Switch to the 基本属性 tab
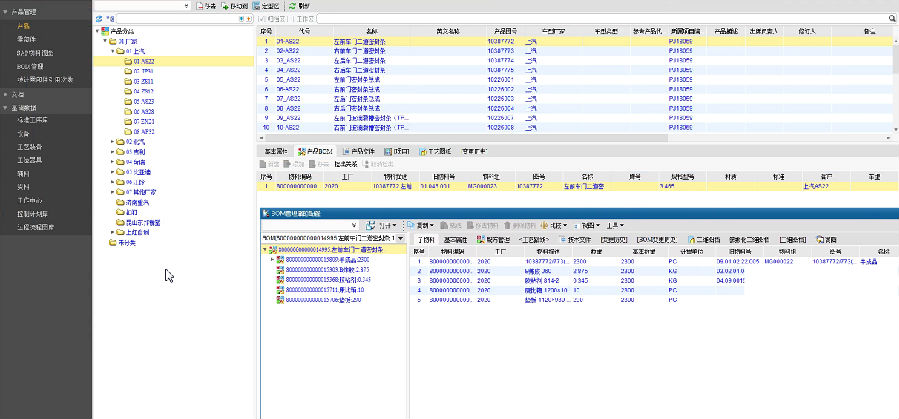The width and height of the screenshot is (899, 419). pyautogui.click(x=275, y=150)
